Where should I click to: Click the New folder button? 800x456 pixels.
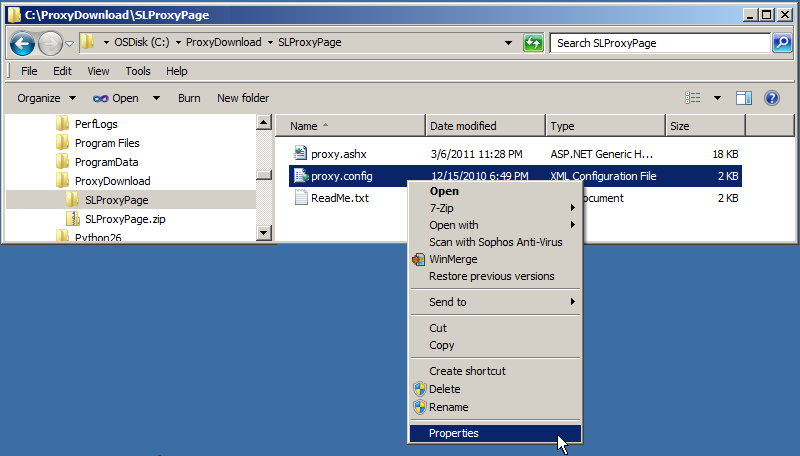click(243, 98)
